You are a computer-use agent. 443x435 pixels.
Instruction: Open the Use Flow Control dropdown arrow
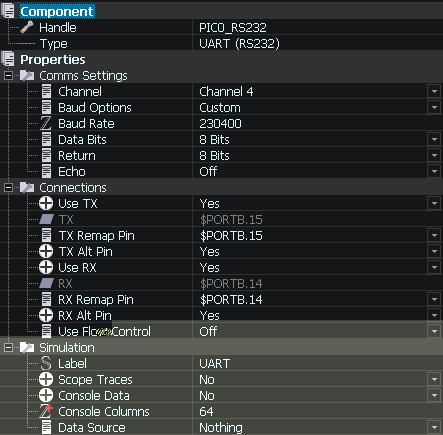click(x=434, y=331)
